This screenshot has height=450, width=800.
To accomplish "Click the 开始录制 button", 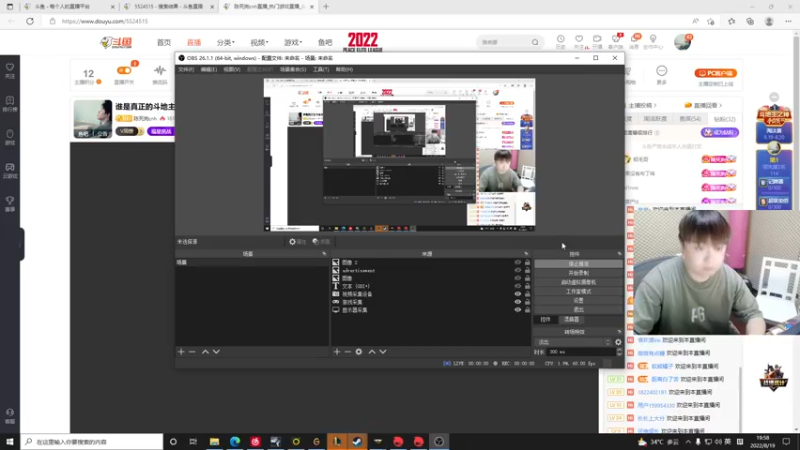I will click(x=578, y=273).
